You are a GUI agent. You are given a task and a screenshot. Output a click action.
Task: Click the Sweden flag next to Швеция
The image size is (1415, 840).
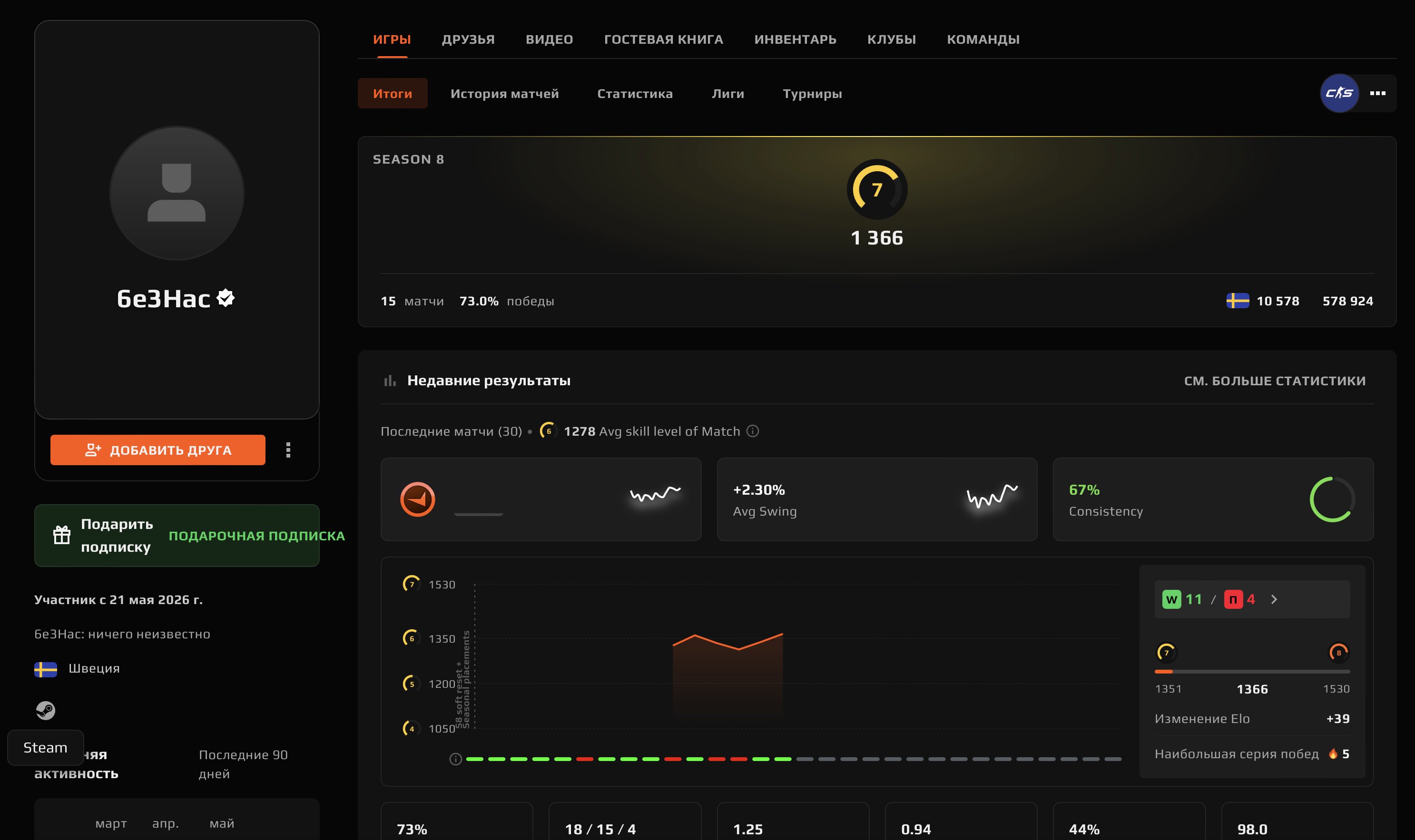pos(45,669)
